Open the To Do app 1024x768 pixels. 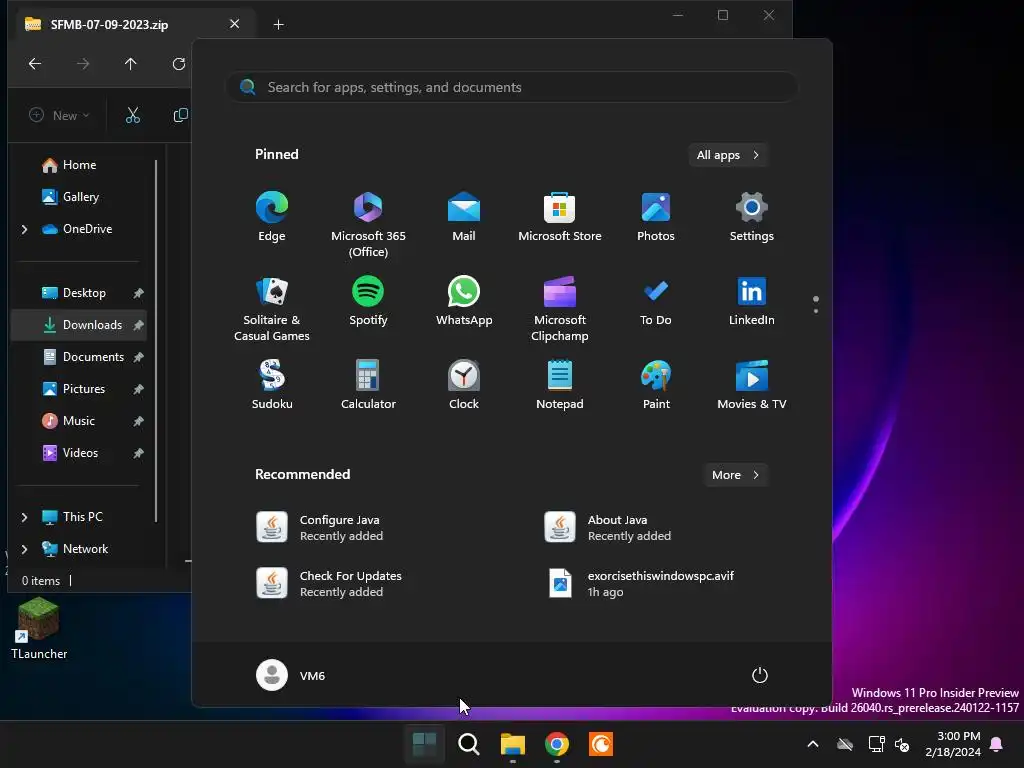656,300
